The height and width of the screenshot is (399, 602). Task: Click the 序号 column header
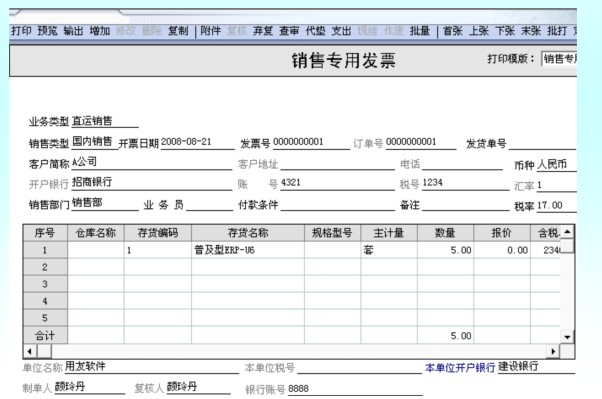45,233
